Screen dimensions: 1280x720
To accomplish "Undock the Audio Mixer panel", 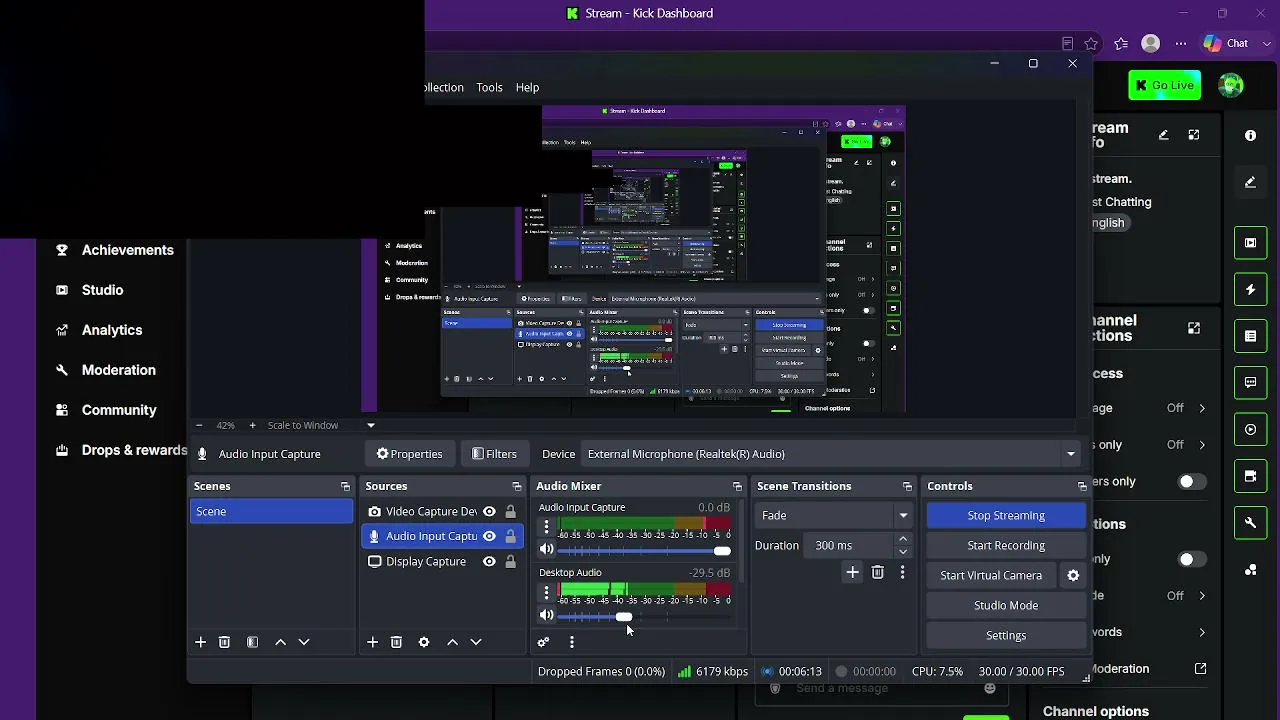I will pos(737,487).
